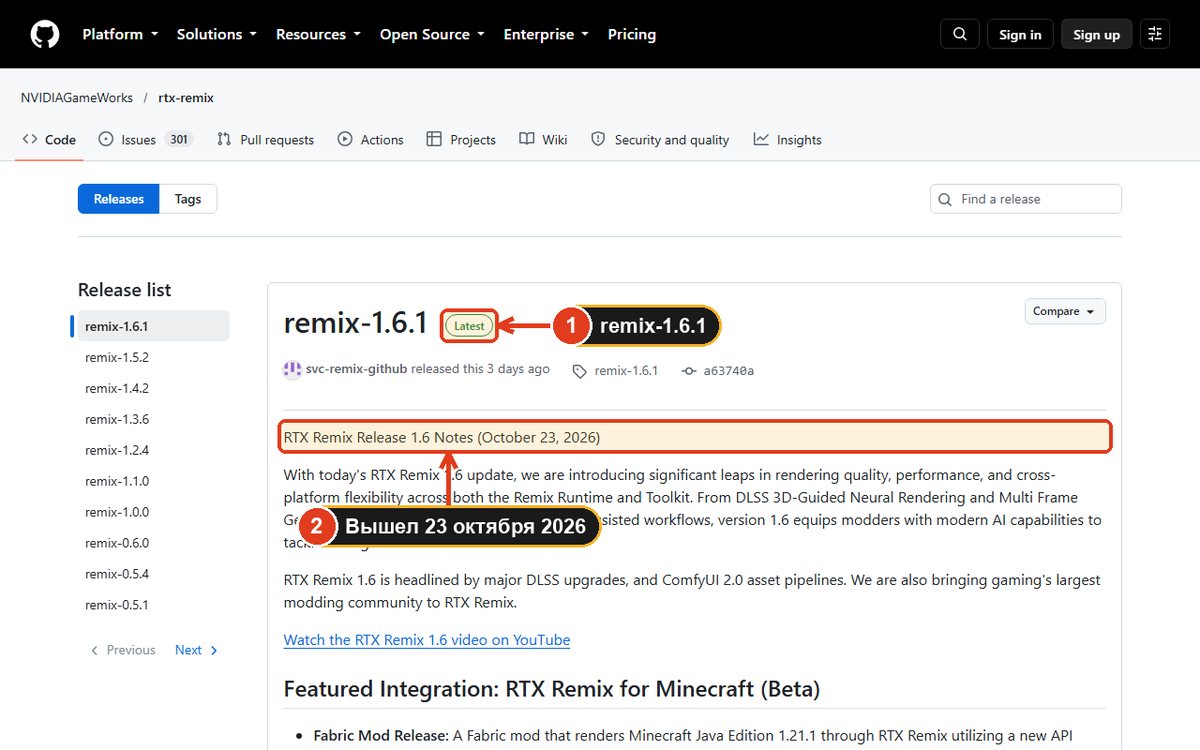
Task: Select remix-1.6.1 in release list
Action: tap(150, 326)
